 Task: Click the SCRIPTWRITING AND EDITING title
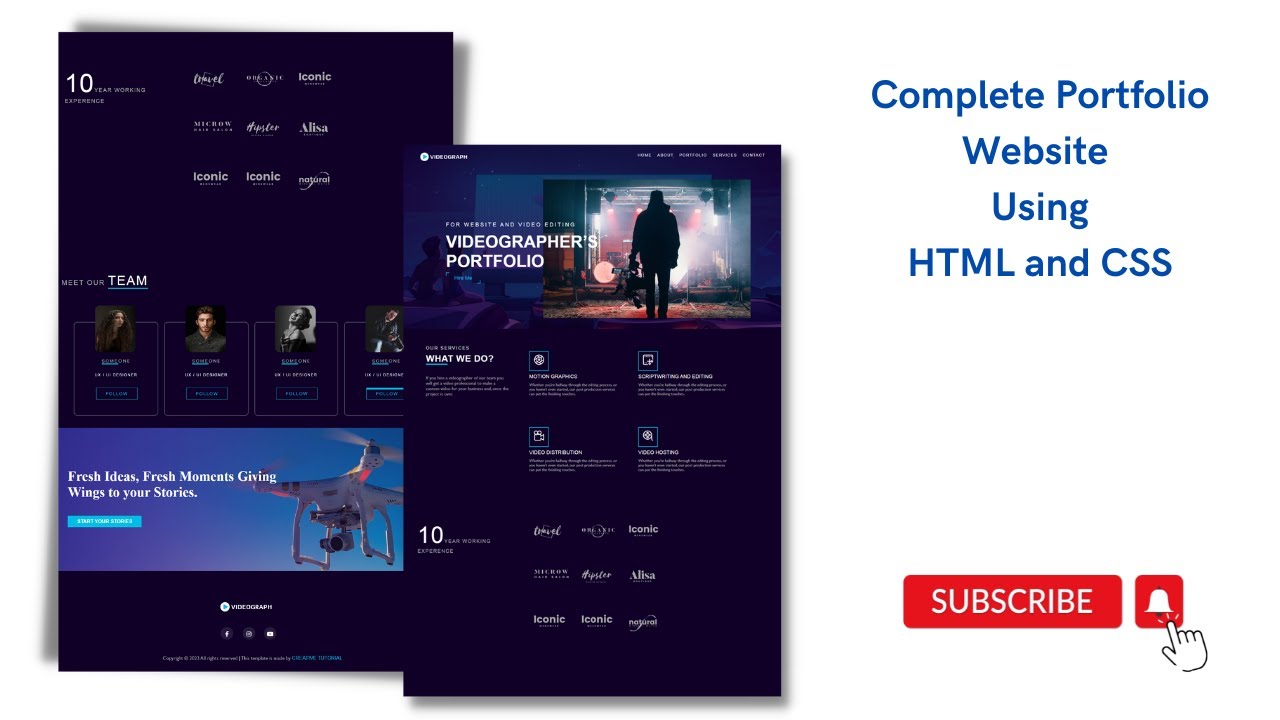pos(675,377)
